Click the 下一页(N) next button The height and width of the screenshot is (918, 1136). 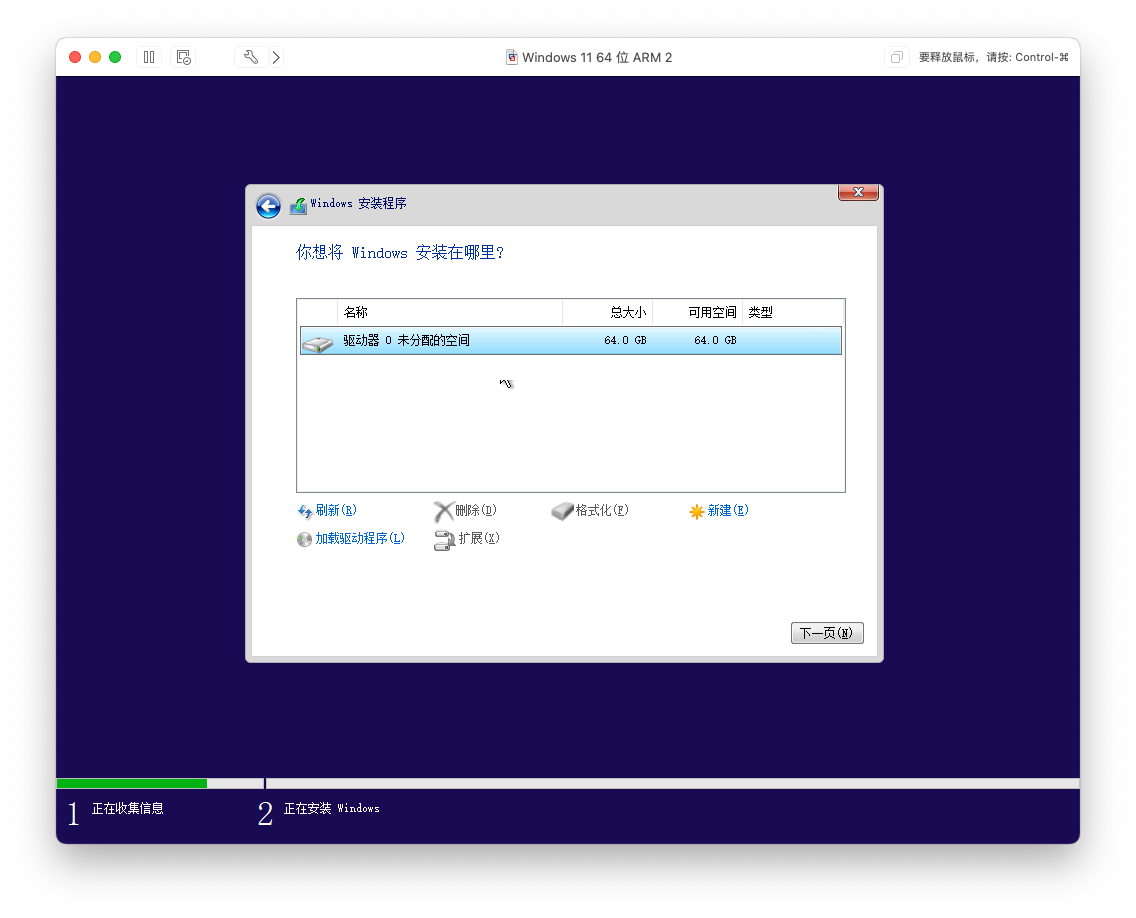point(827,633)
